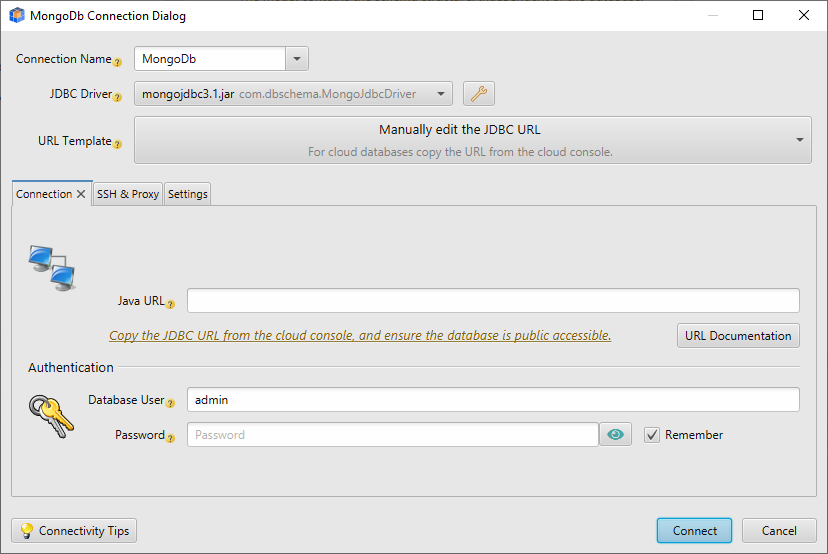Viewport: 828px width, 554px height.
Task: Click the JDBC Driver help icon
Action: click(118, 97)
